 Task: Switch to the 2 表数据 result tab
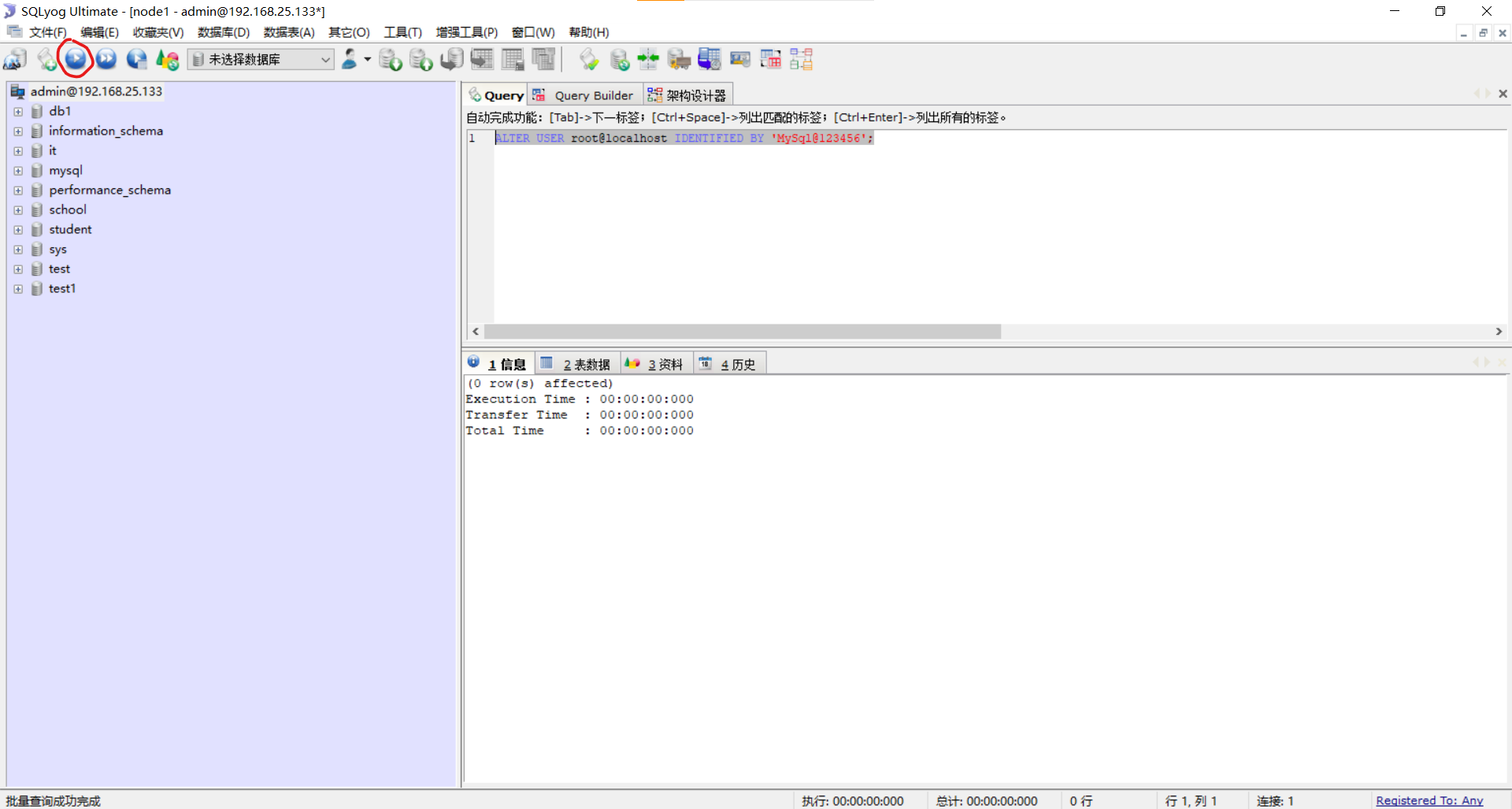coord(577,364)
